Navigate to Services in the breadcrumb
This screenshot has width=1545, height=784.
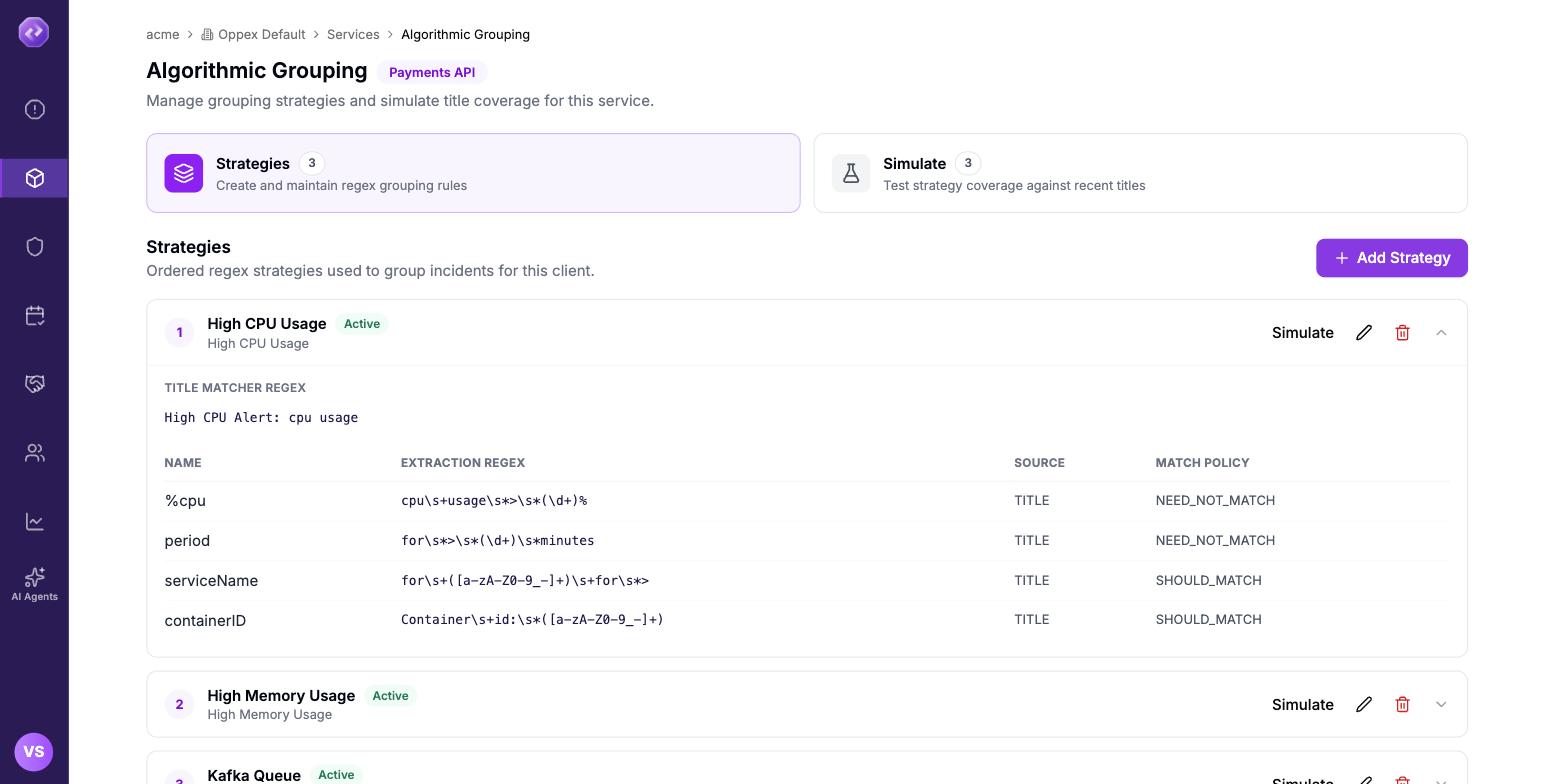[x=353, y=34]
